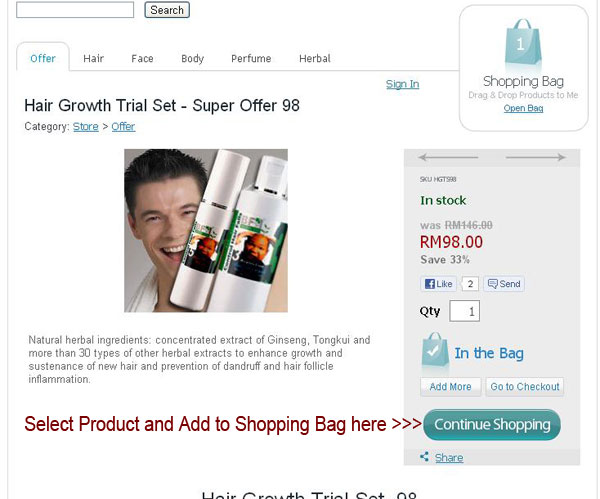Image resolution: width=600 pixels, height=499 pixels.
Task: Focus the Qty quantity input field
Action: pos(465,311)
